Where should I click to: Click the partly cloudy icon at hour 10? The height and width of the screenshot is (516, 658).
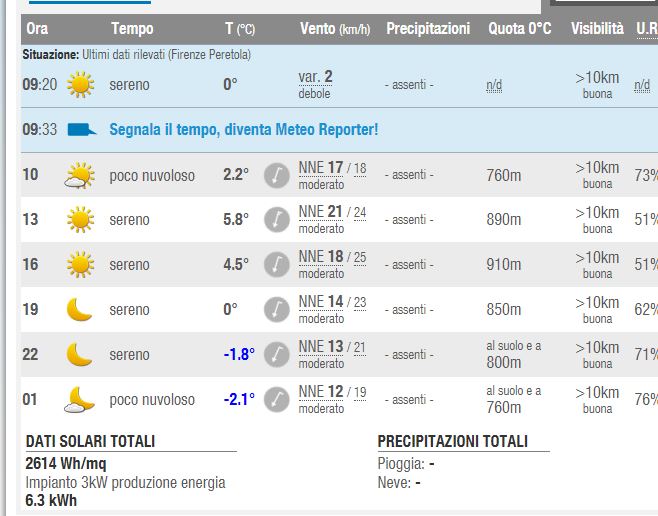[79, 176]
